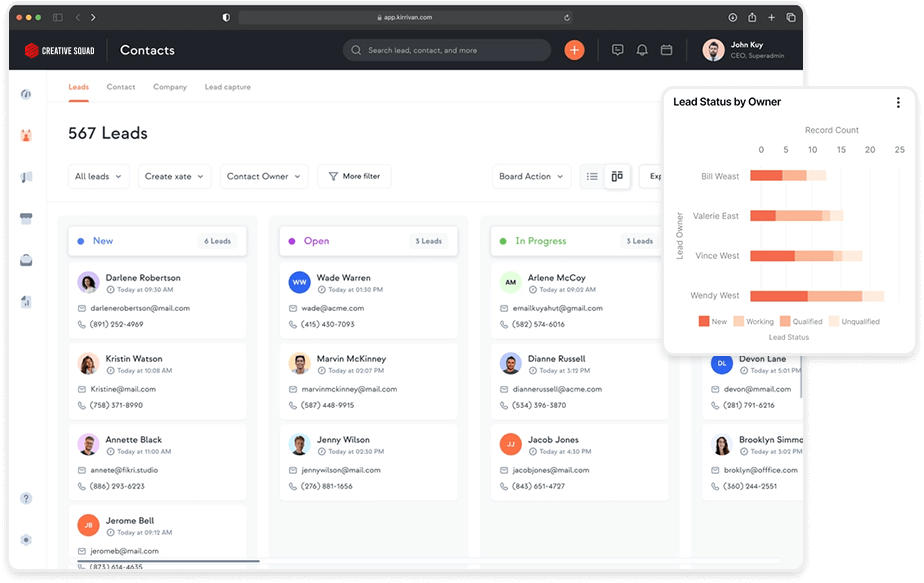Image resolution: width=924 pixels, height=583 pixels.
Task: Click Dianne Russell's lead name
Action: (556, 359)
